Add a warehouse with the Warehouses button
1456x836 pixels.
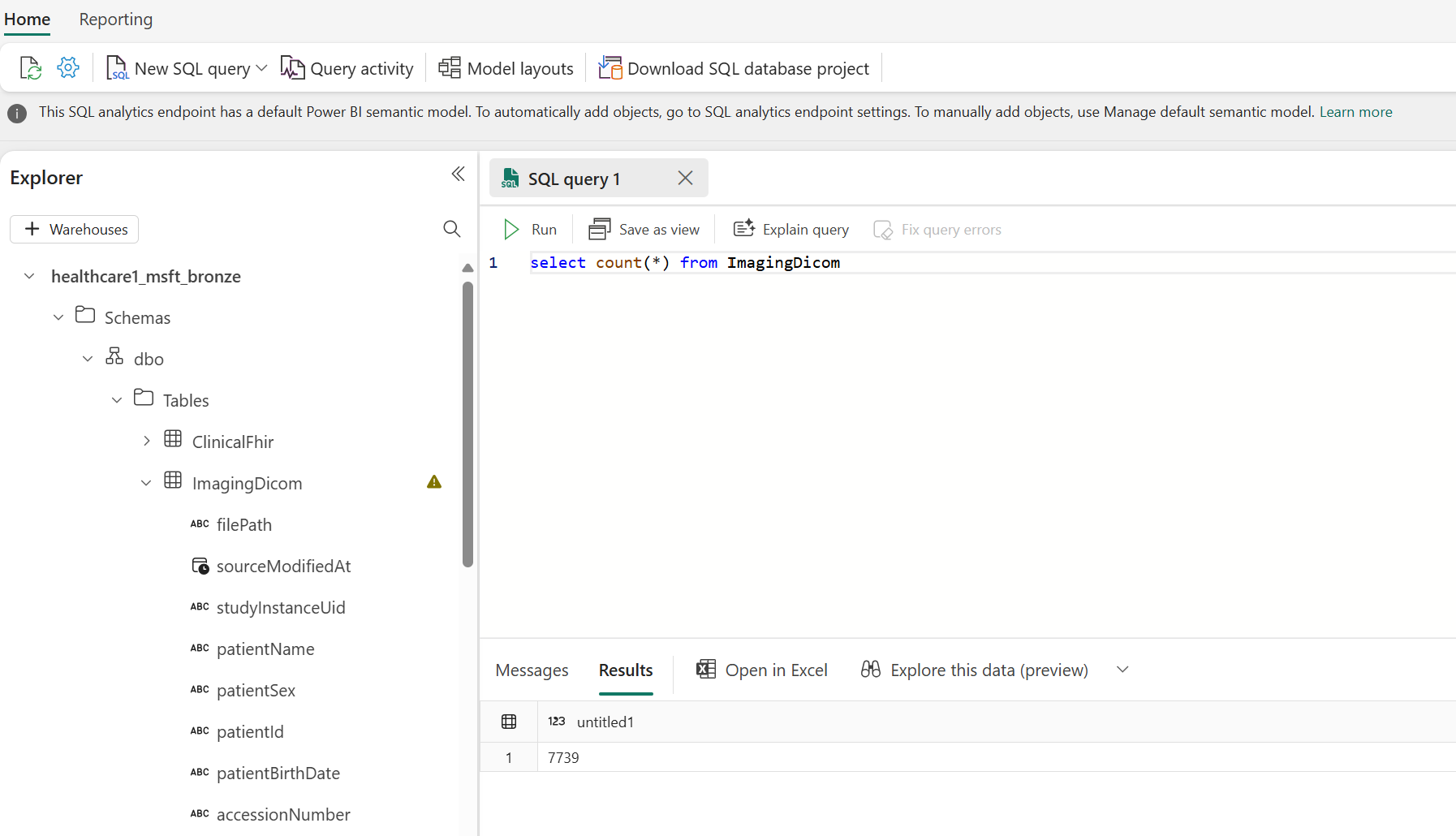[x=75, y=229]
